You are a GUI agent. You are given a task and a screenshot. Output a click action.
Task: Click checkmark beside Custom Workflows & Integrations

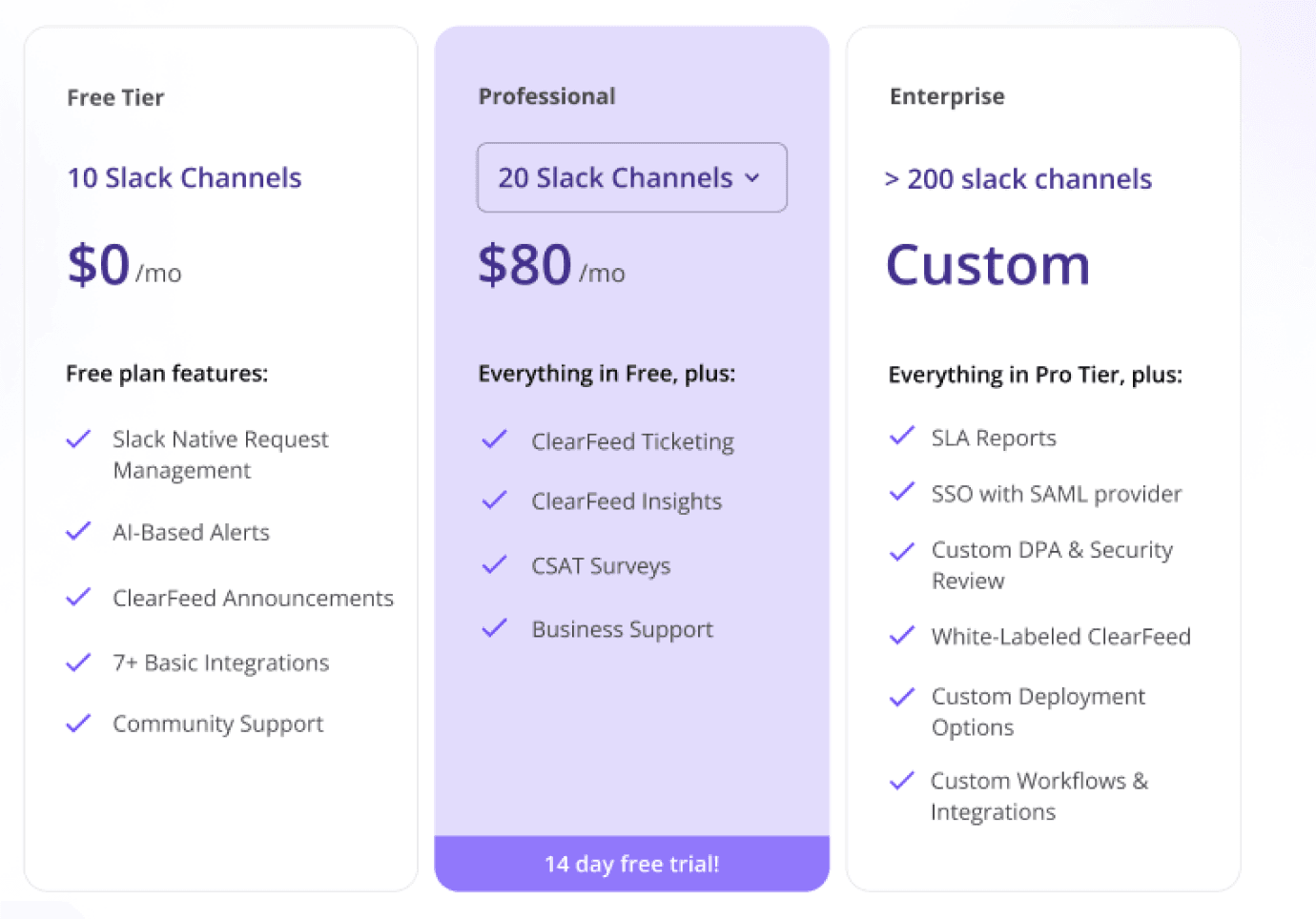tap(901, 782)
